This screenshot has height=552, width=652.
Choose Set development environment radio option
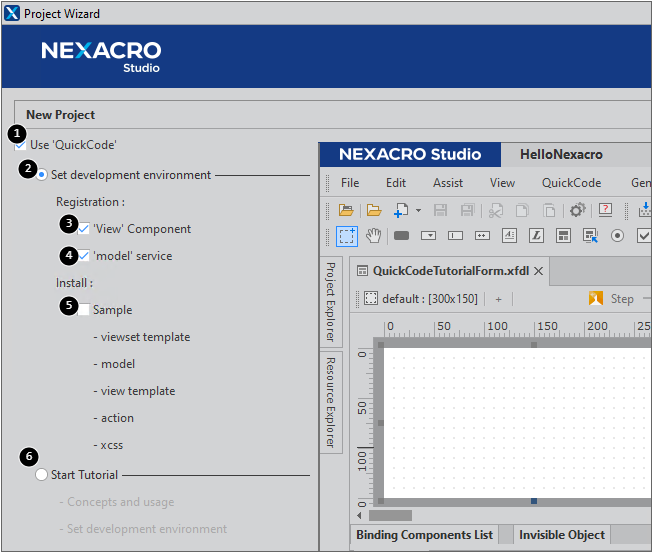(42, 175)
